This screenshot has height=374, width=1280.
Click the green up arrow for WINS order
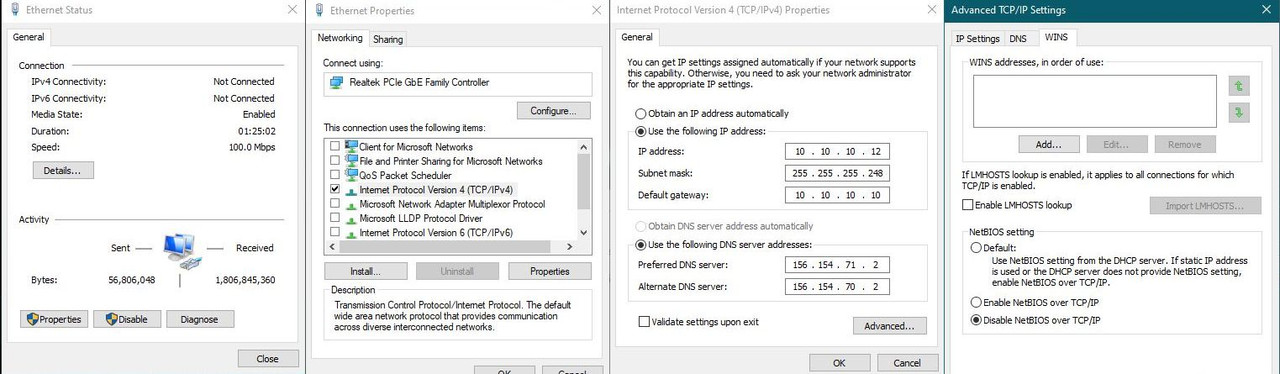point(1240,87)
